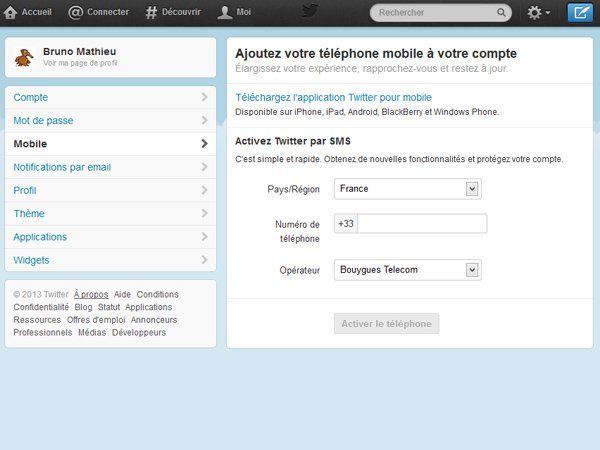
Task: Compose a new tweet
Action: tap(580, 13)
